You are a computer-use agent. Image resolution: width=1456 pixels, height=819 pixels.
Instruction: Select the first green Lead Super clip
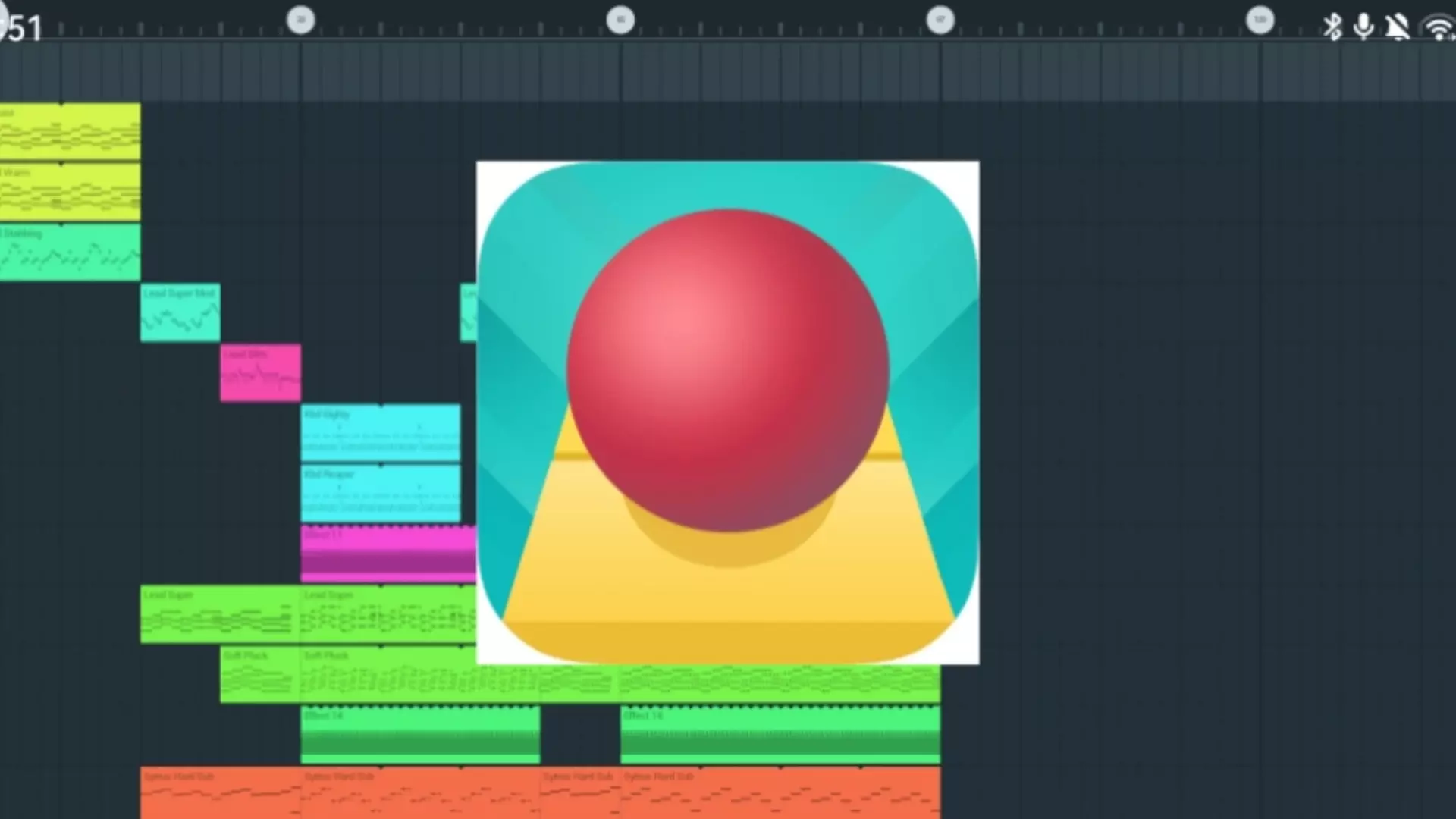220,615
